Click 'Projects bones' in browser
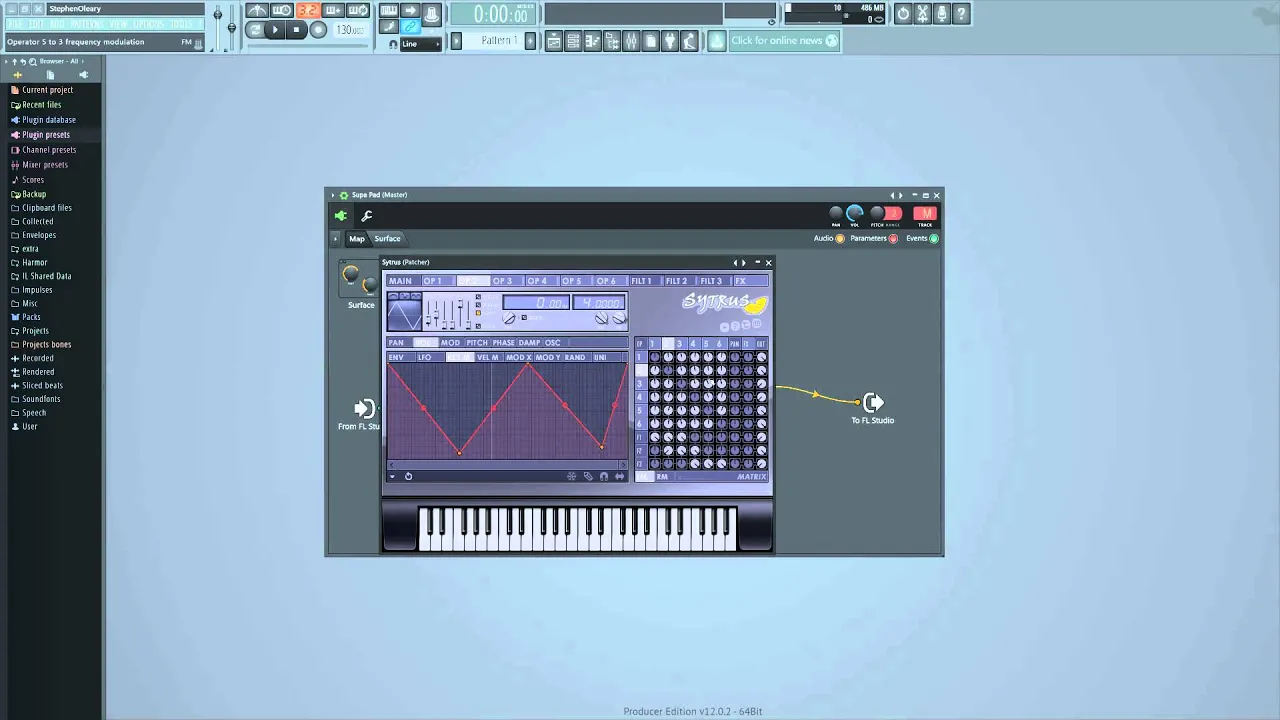The image size is (1280, 720). 46,345
